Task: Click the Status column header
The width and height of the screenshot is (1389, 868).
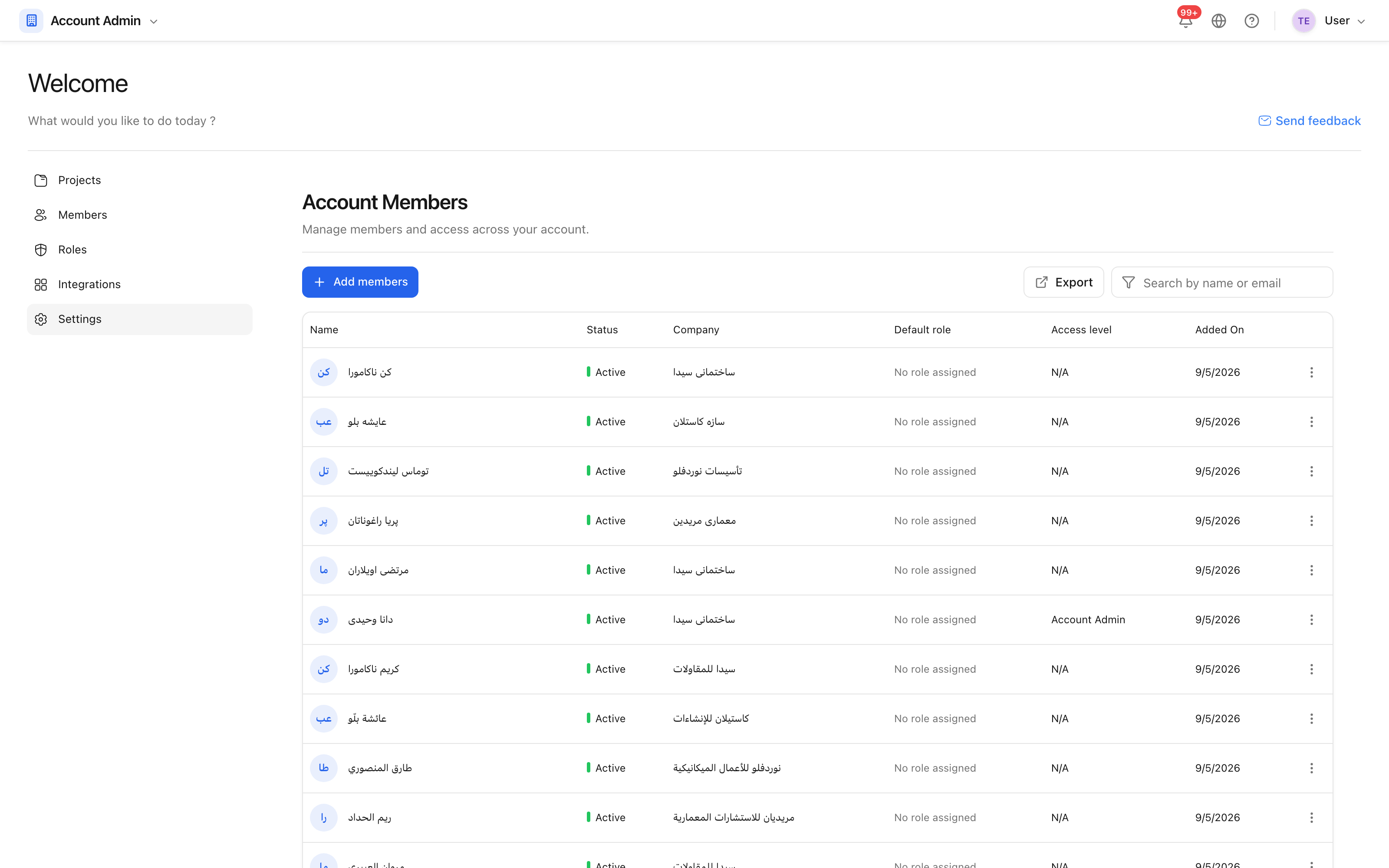Action: pos(602,330)
